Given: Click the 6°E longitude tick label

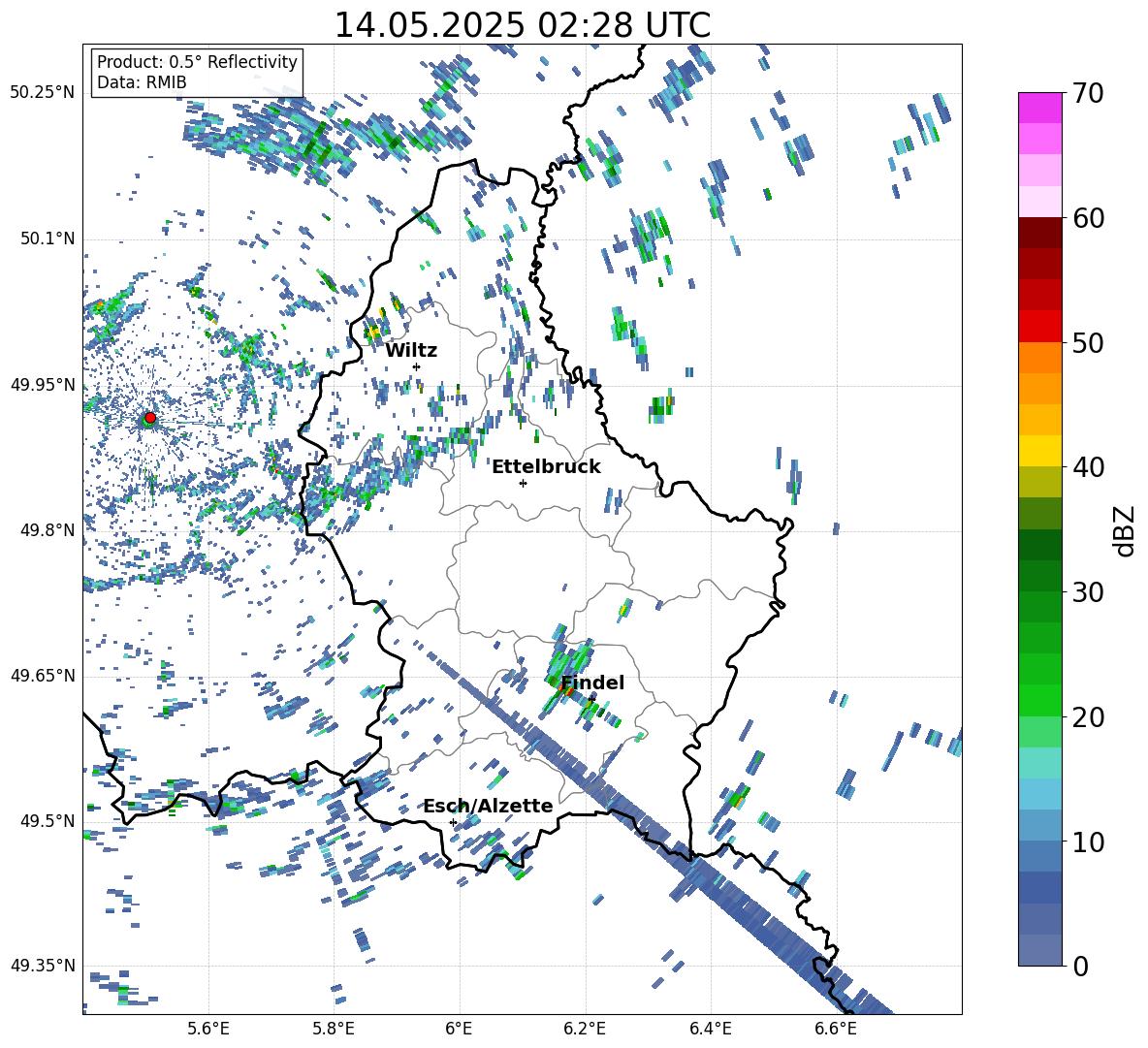Looking at the screenshot, I should coord(459,1029).
